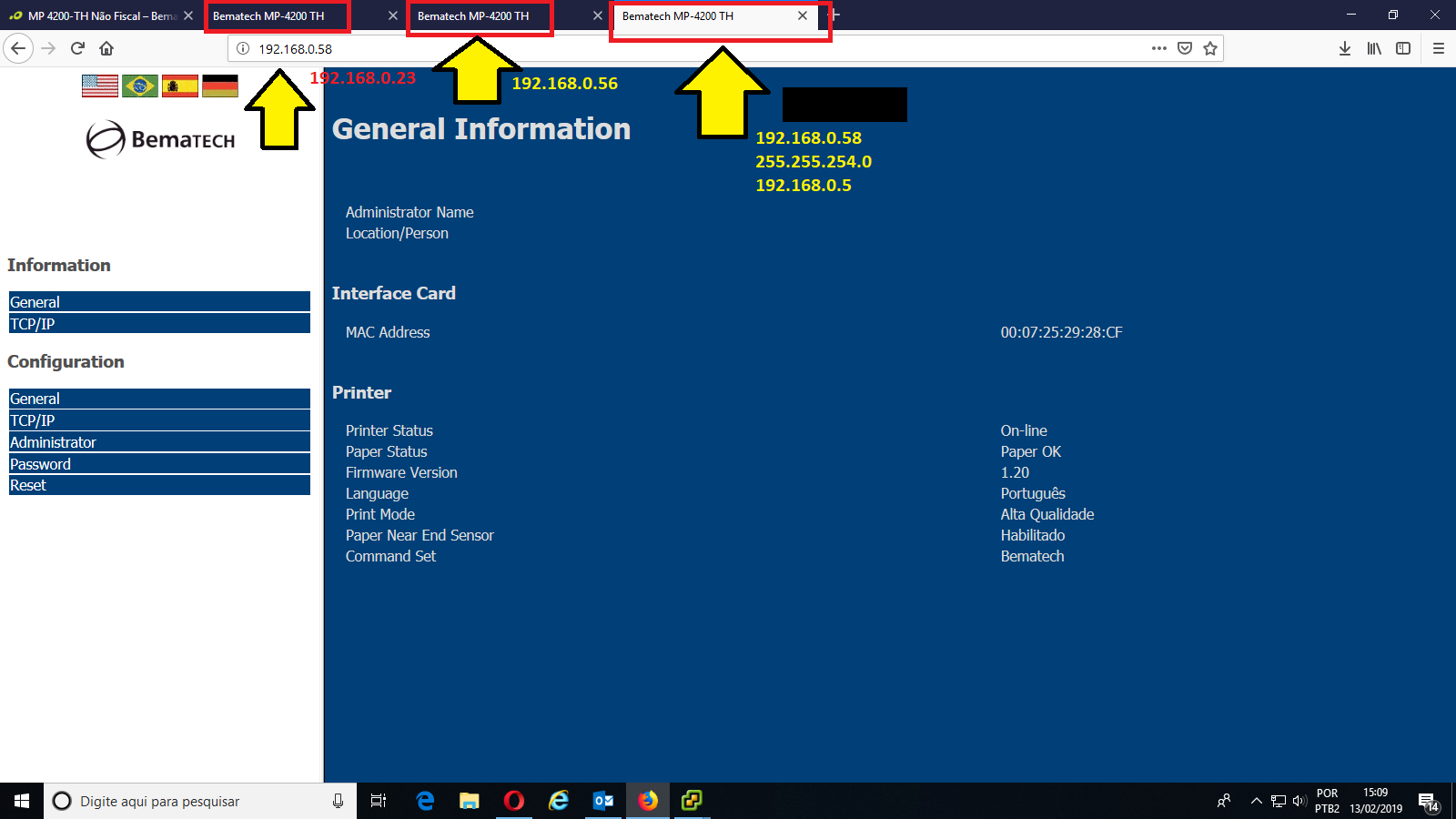1456x819 pixels.
Task: Switch the POR PTB2 input language
Action: click(1327, 801)
